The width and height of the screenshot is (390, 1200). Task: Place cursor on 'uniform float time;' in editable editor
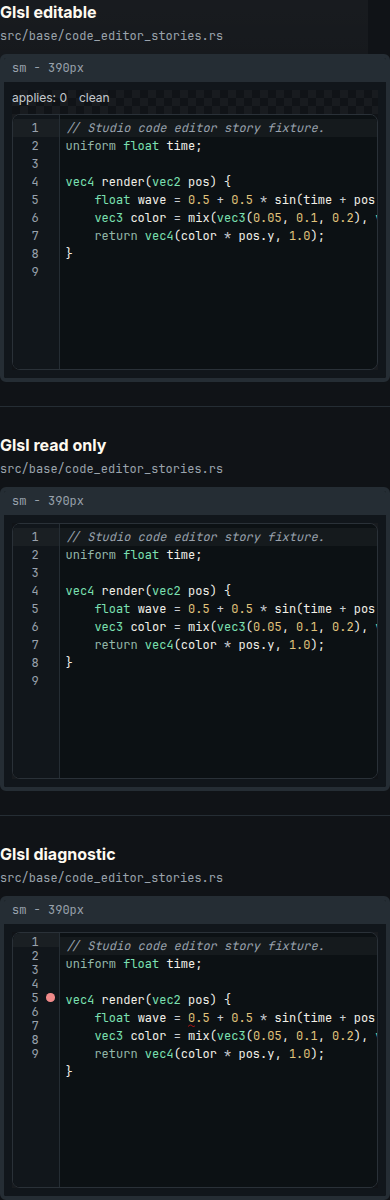pyautogui.click(x=134, y=146)
